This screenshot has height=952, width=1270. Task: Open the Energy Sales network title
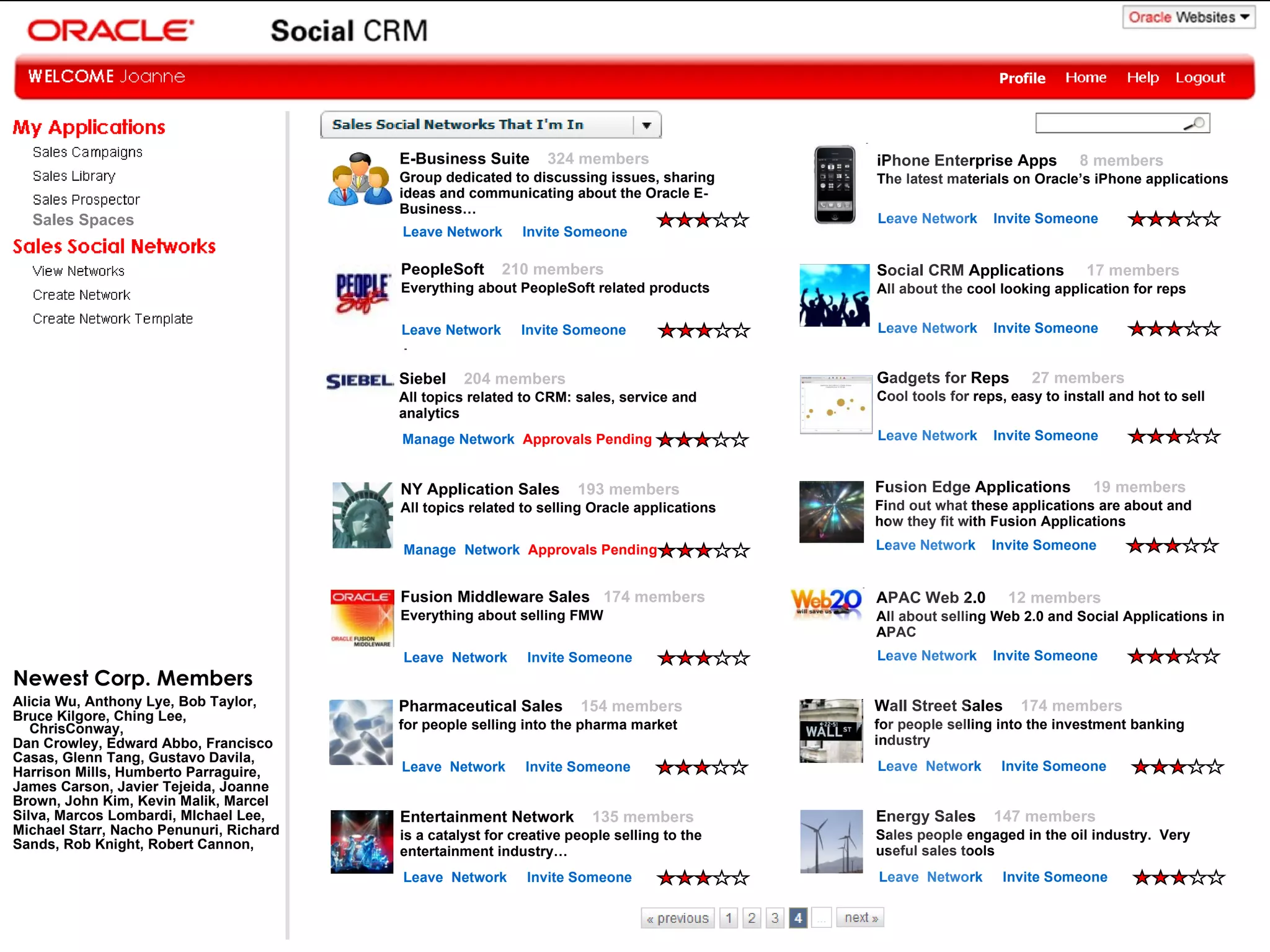point(925,816)
